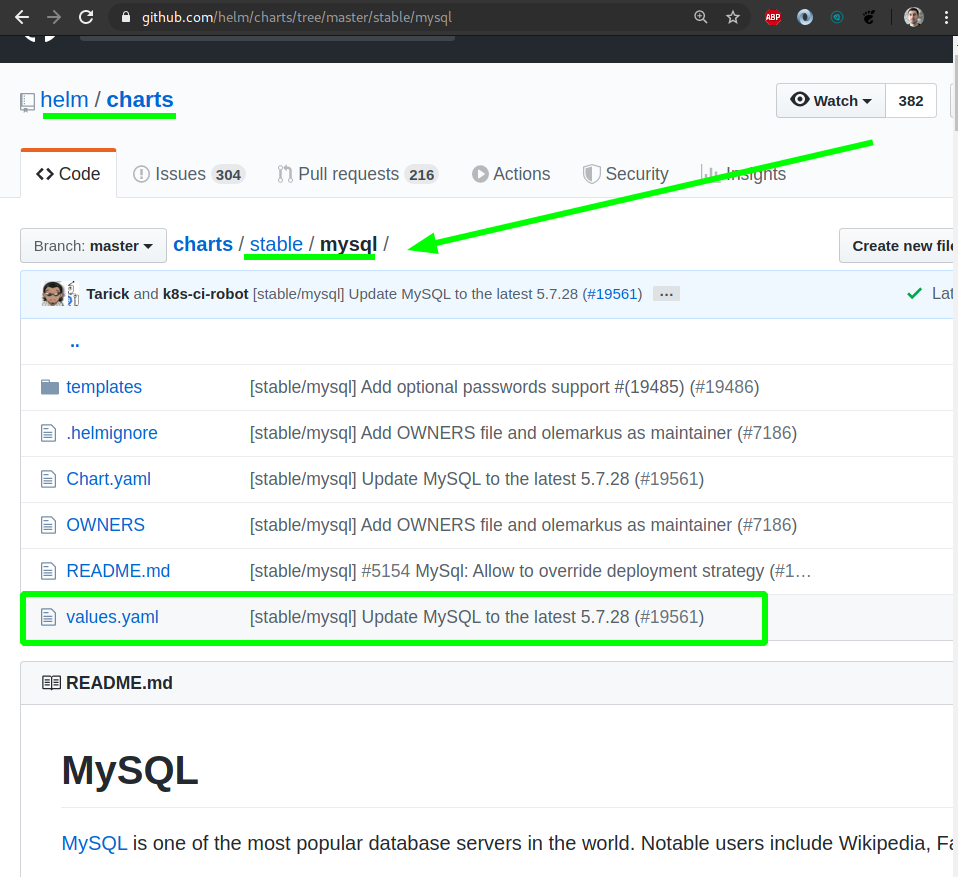Open the README.md file link
The image size is (958, 877).
pos(118,571)
